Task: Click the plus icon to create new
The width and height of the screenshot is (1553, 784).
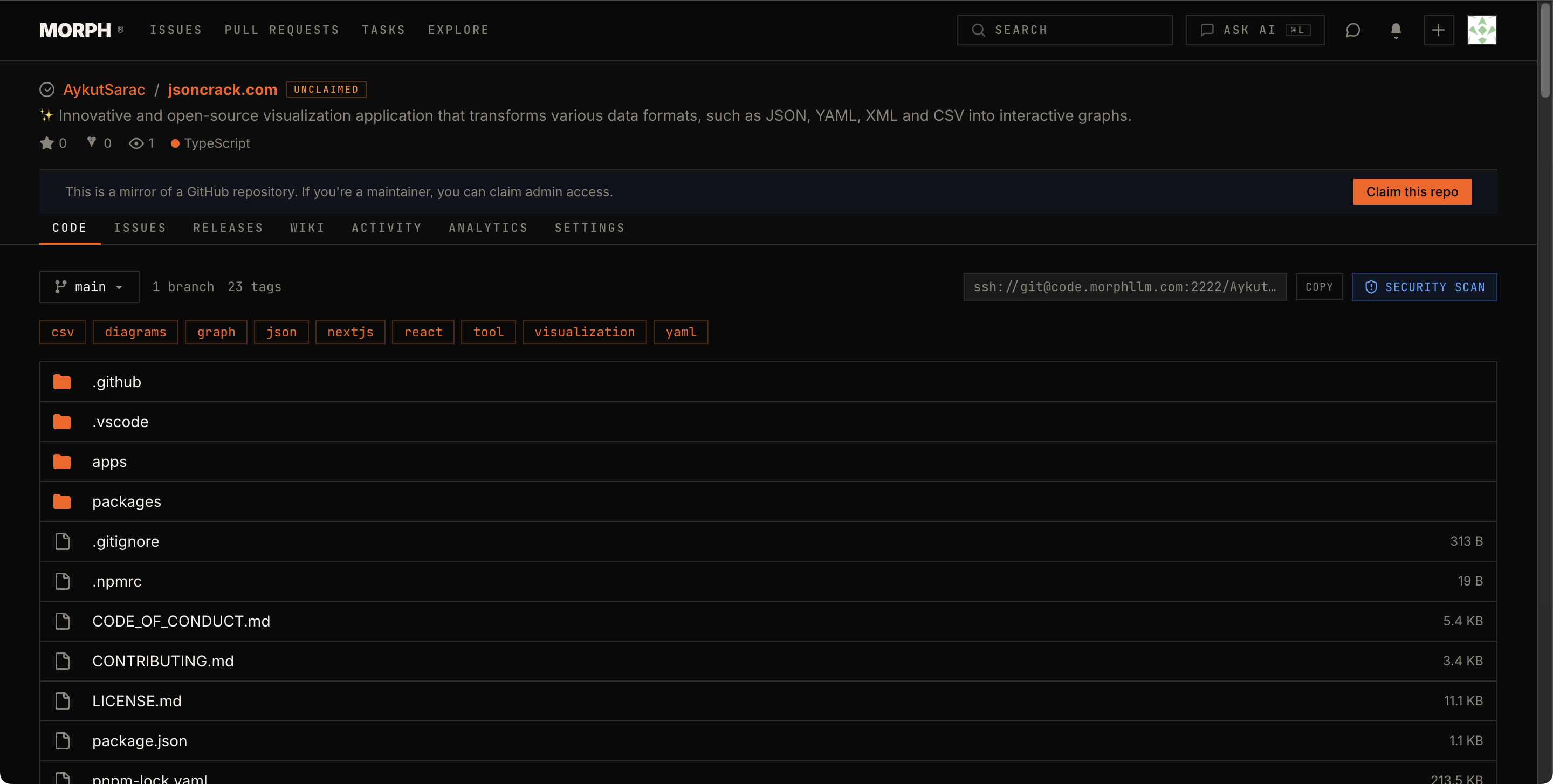Action: click(1439, 30)
